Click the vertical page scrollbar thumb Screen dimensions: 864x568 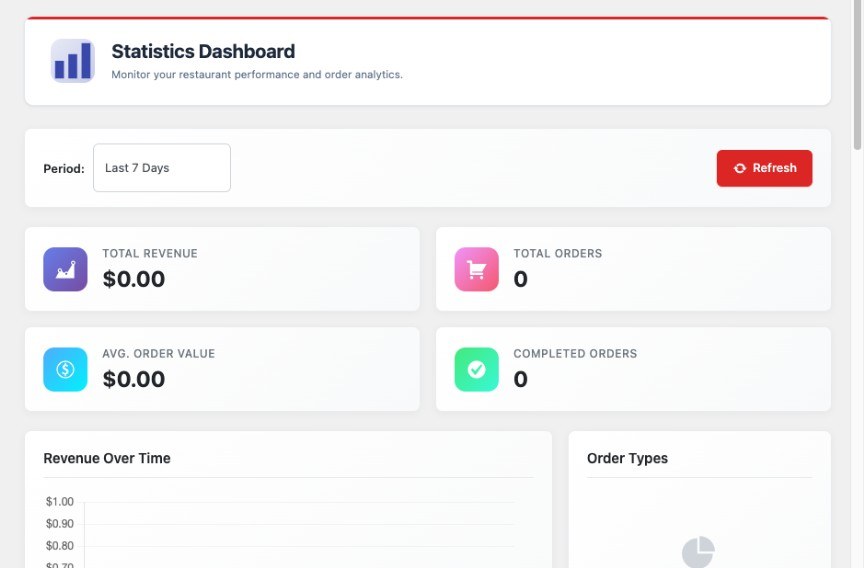click(x=857, y=74)
